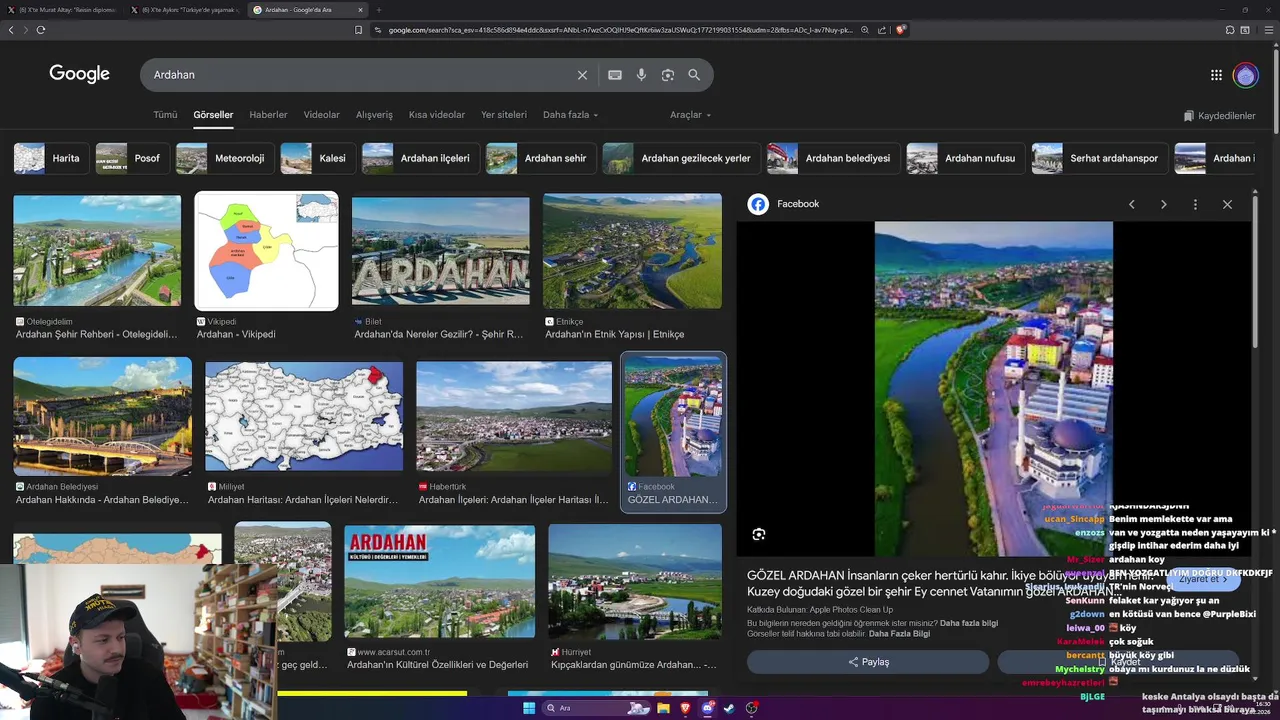Open Brave browser from taskbar
This screenshot has width=1280, height=720.
pos(686,708)
